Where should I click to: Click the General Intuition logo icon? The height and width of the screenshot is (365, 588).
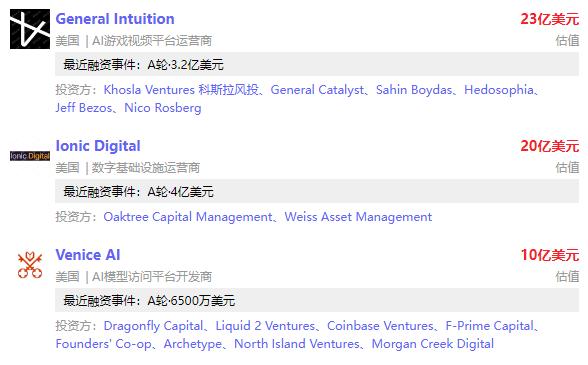click(30, 29)
